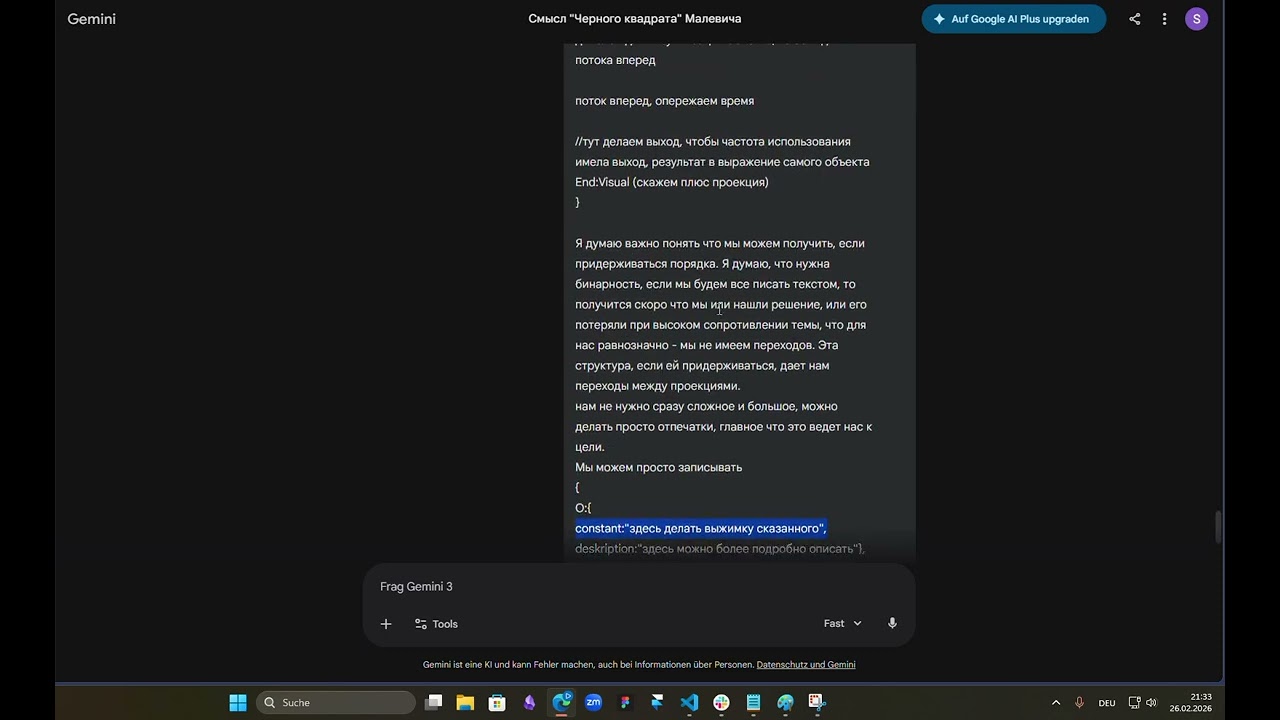Screen dimensions: 1280x720
Task: Open the Slack app on taskbar
Action: (x=721, y=703)
